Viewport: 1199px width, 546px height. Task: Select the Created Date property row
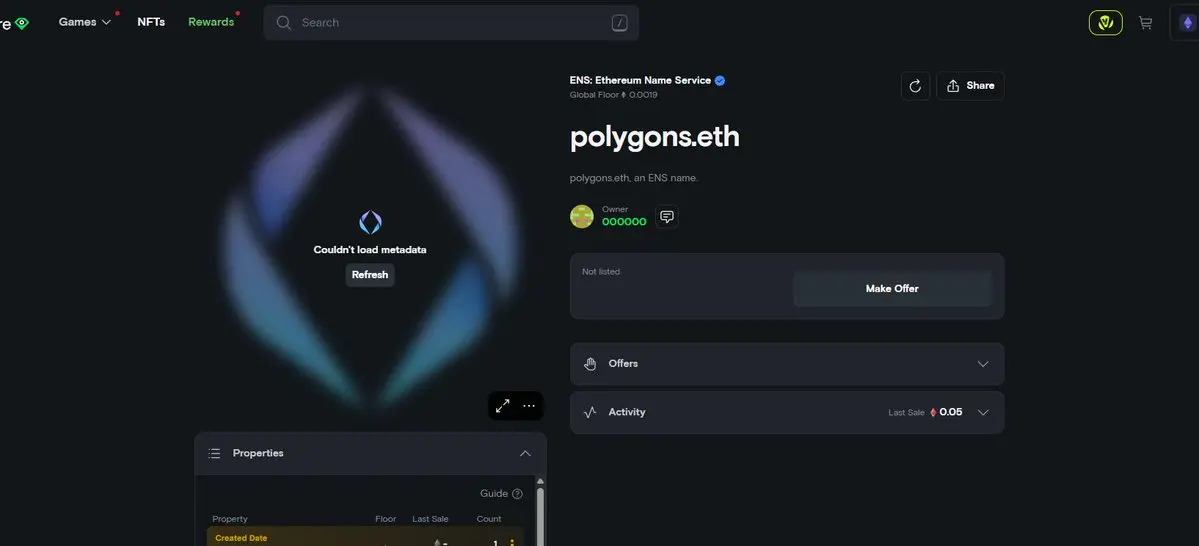pyautogui.click(x=366, y=537)
